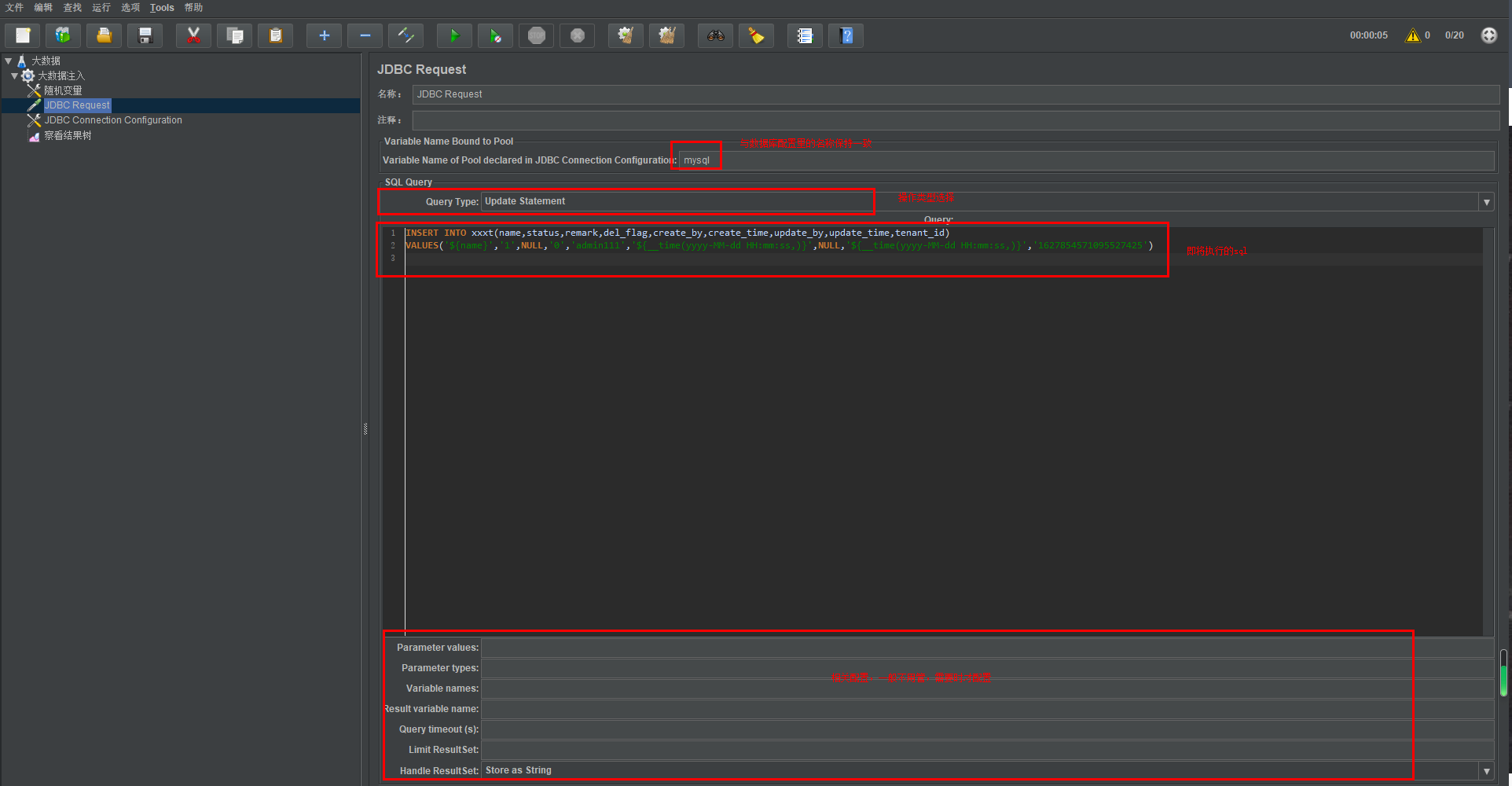Click the 名称 name input field

click(955, 94)
